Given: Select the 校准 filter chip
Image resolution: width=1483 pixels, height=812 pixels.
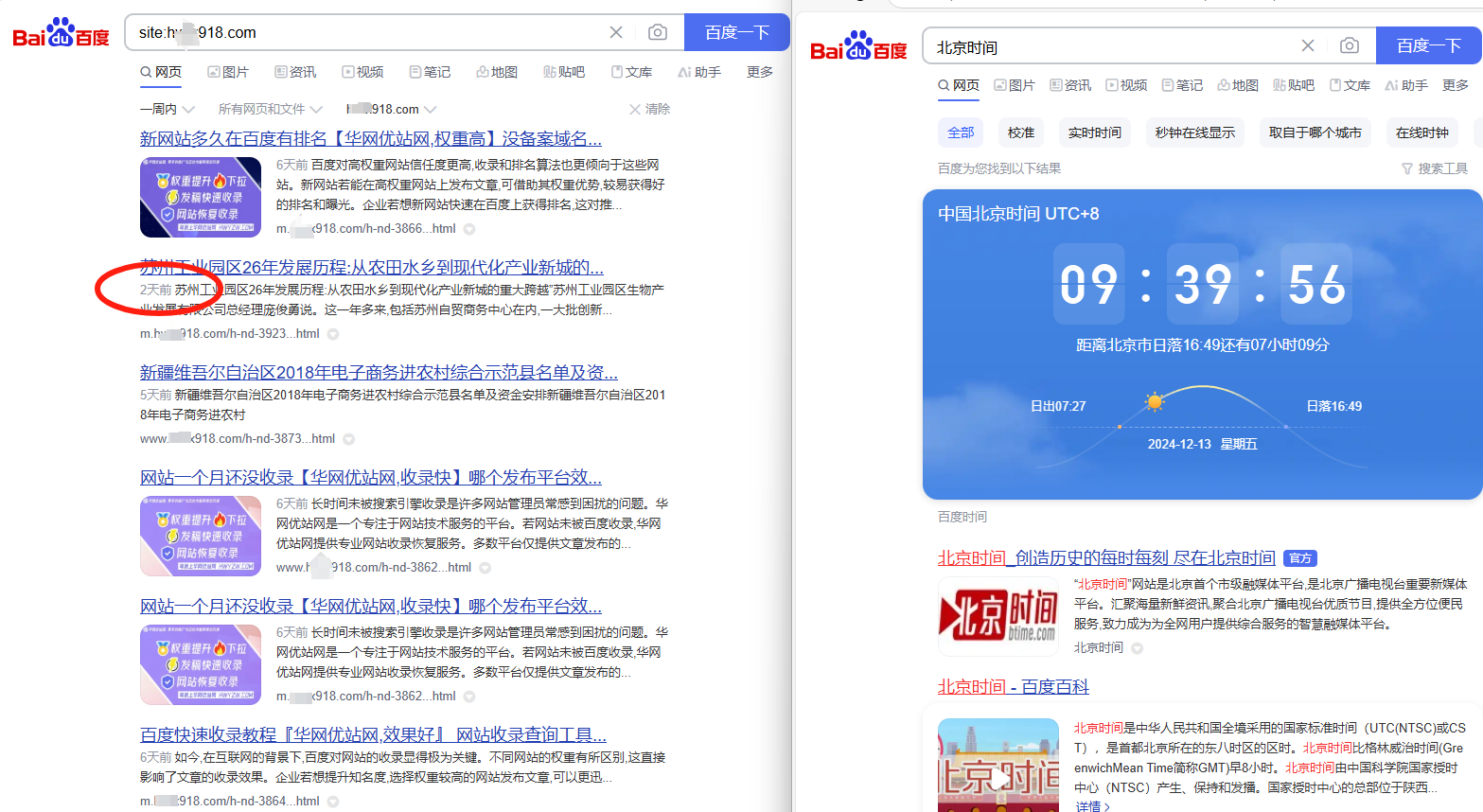Looking at the screenshot, I should 1021,132.
